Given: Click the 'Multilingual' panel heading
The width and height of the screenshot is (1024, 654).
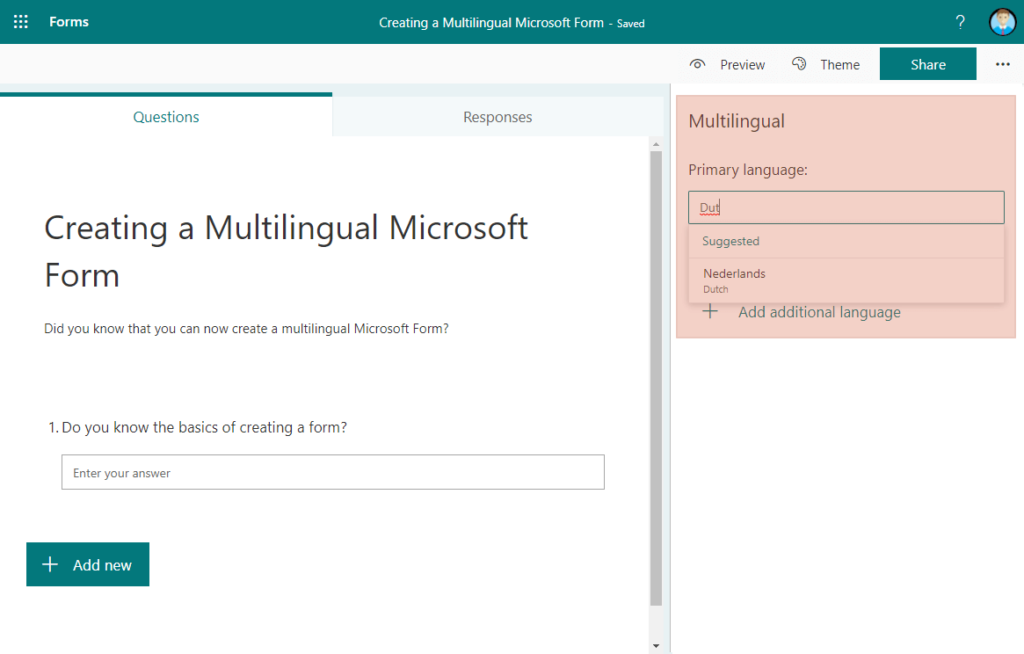Looking at the screenshot, I should pyautogui.click(x=737, y=121).
